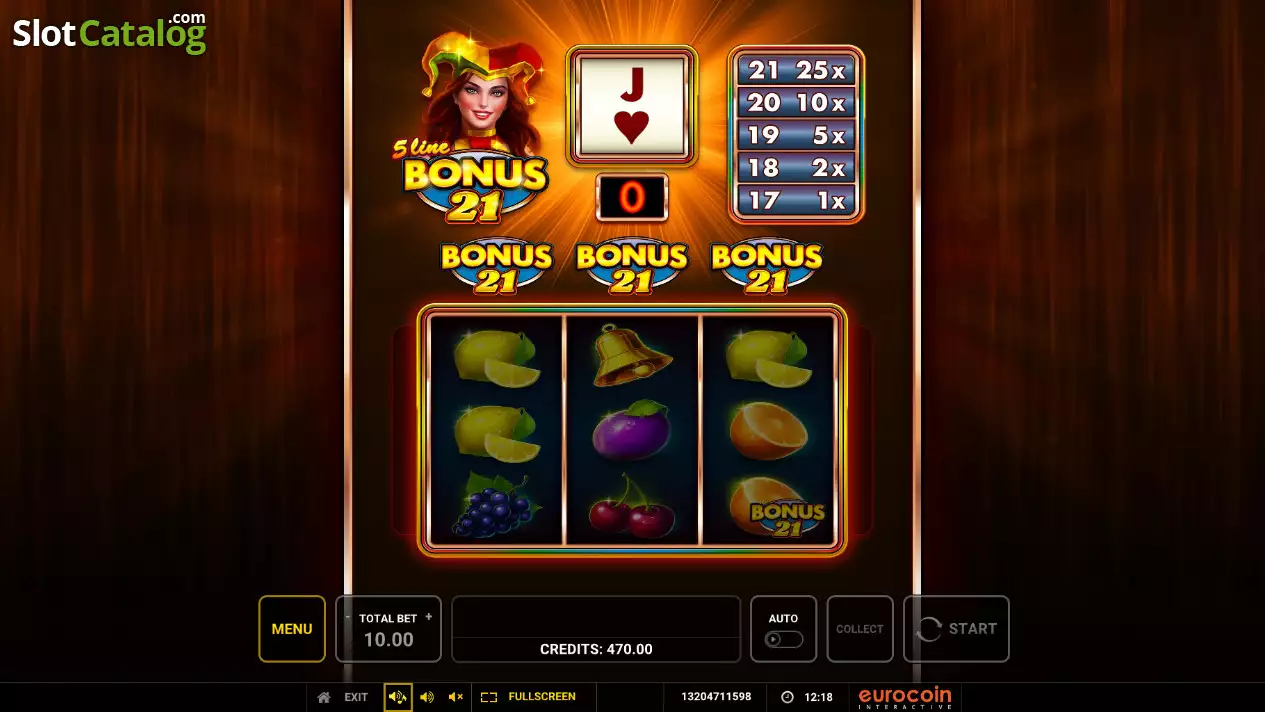This screenshot has width=1265, height=712.
Task: Click the FULLSCREEN text label
Action: pyautogui.click(x=542, y=697)
